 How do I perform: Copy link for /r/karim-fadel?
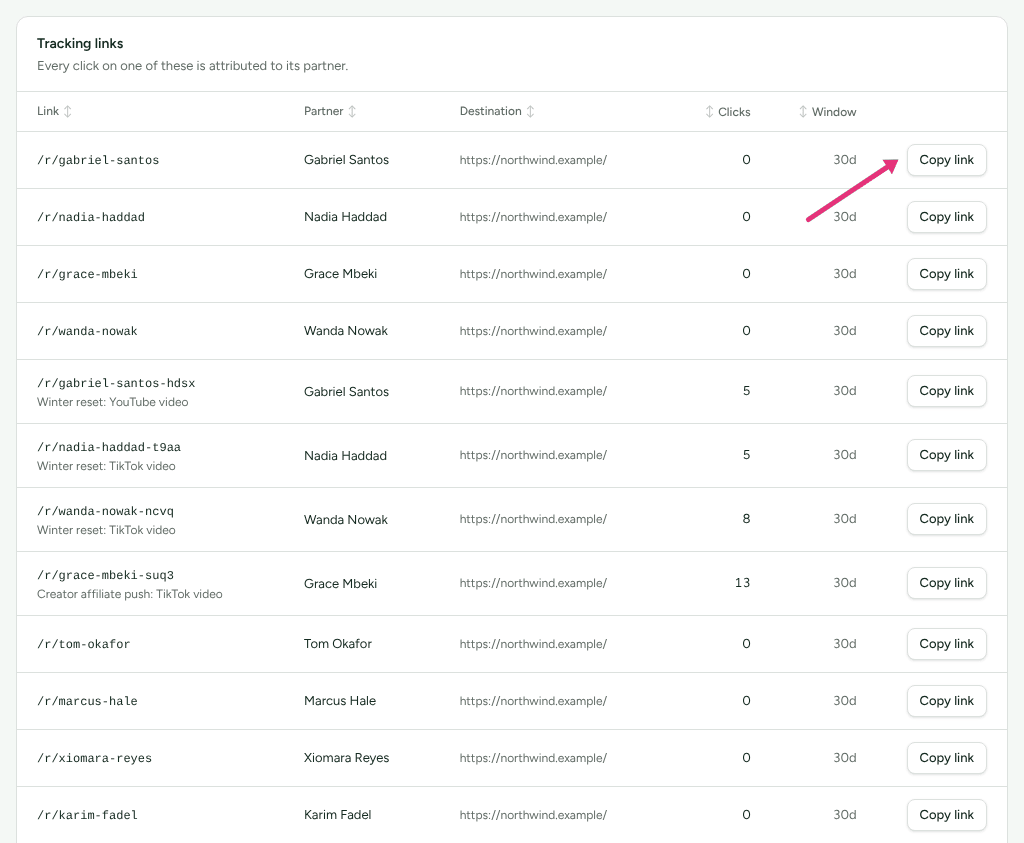(946, 815)
